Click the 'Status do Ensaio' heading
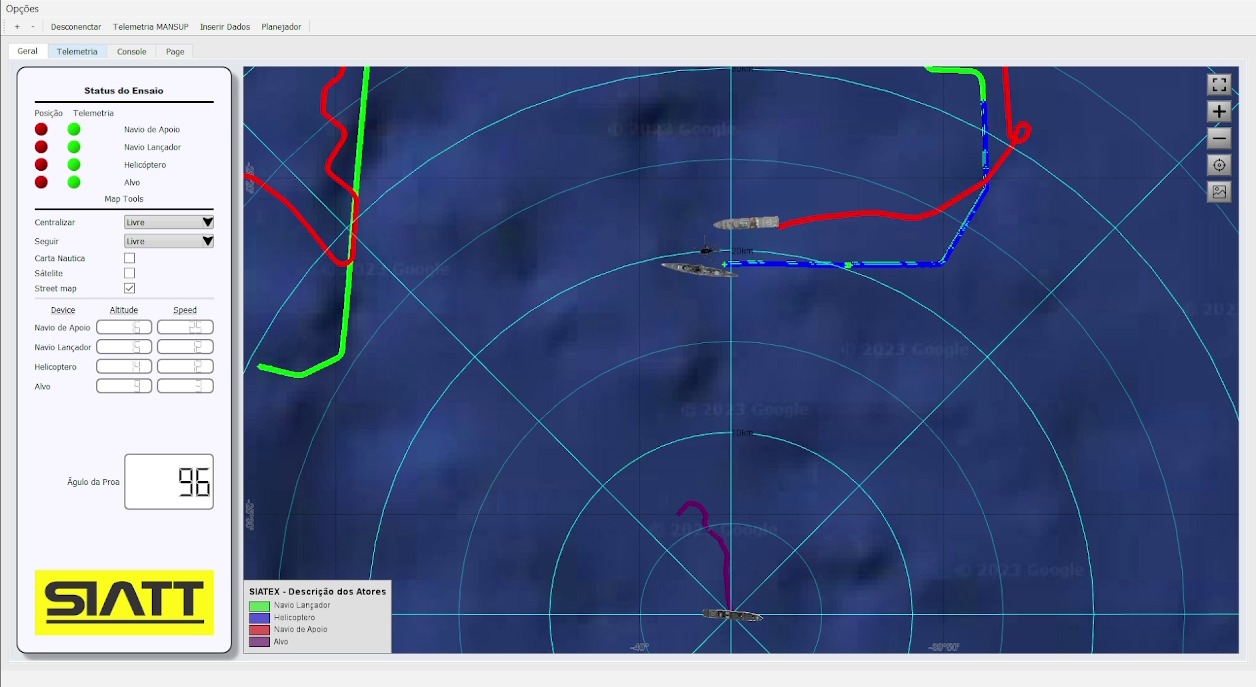The height and width of the screenshot is (687, 1256). (x=124, y=91)
